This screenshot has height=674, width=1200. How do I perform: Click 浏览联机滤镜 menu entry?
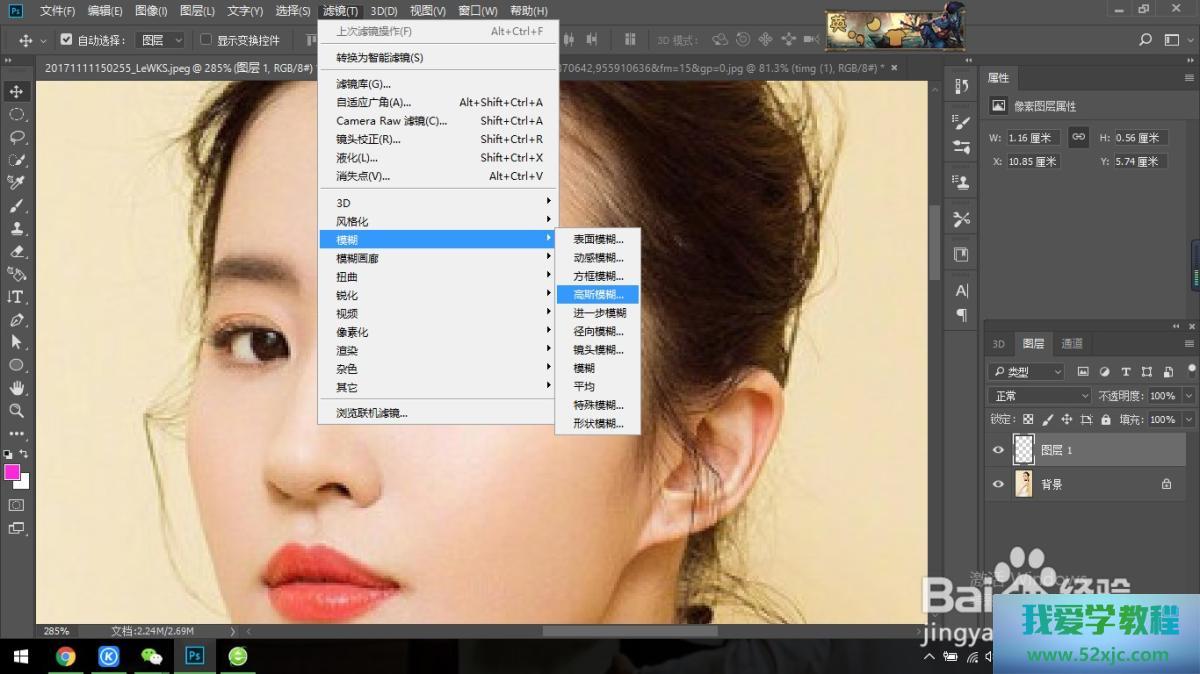click(372, 413)
